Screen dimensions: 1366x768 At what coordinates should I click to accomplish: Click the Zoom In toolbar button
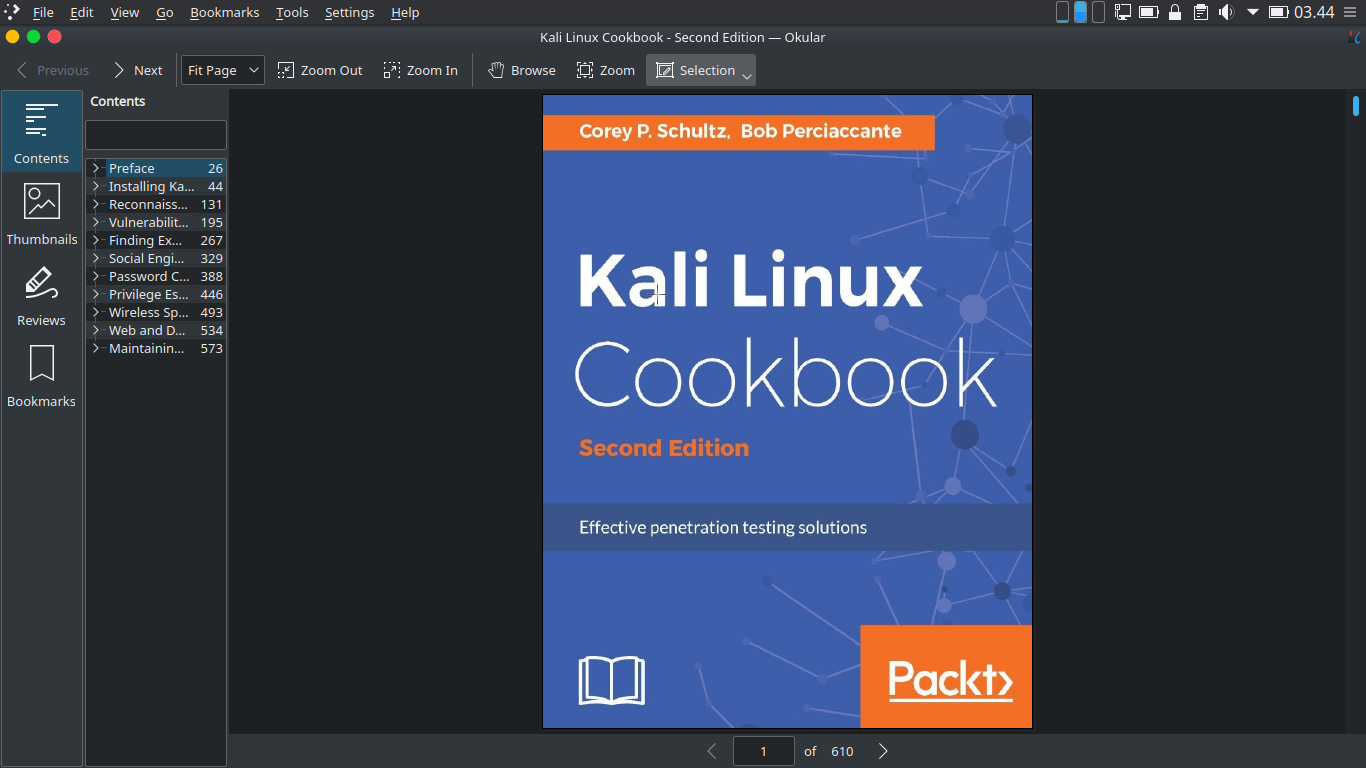[421, 70]
